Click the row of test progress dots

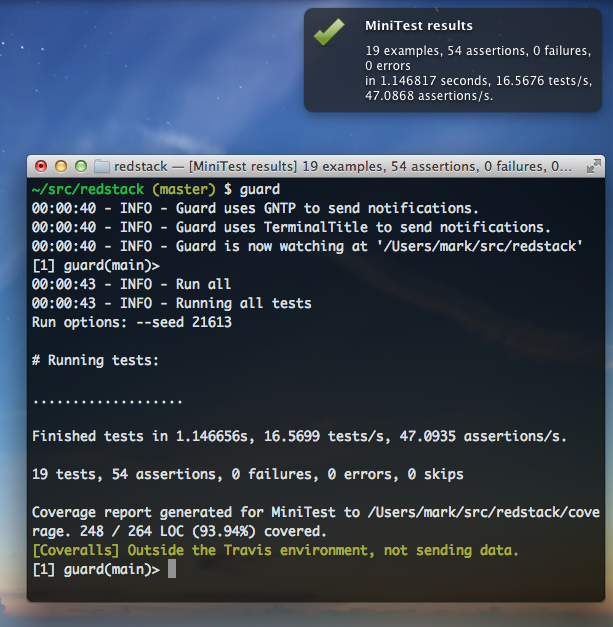[x=107, y=399]
